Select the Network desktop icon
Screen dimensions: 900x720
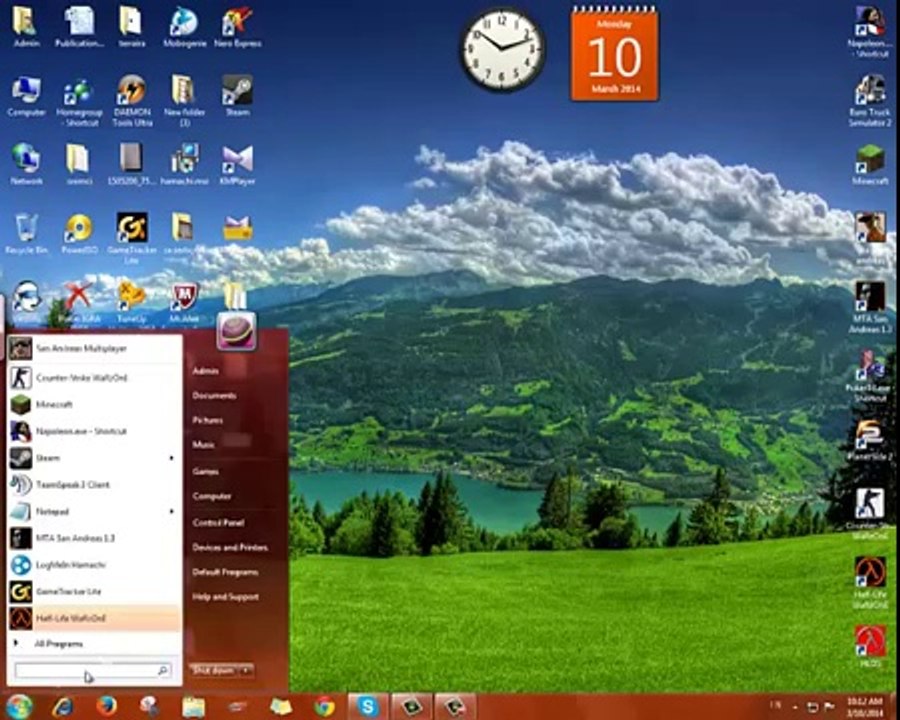click(26, 164)
